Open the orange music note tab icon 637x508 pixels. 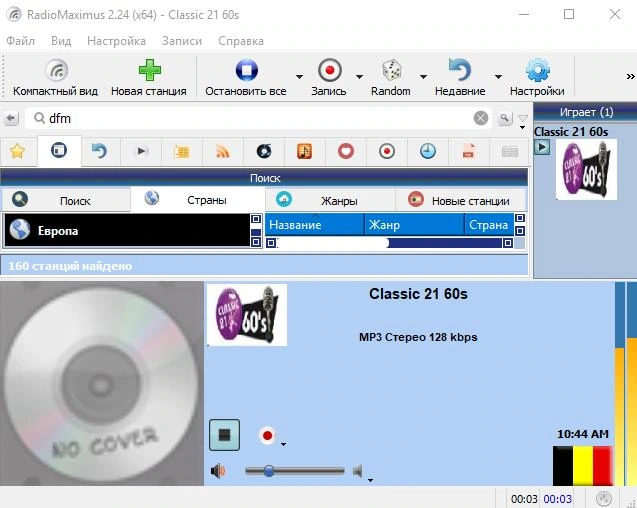pos(305,151)
